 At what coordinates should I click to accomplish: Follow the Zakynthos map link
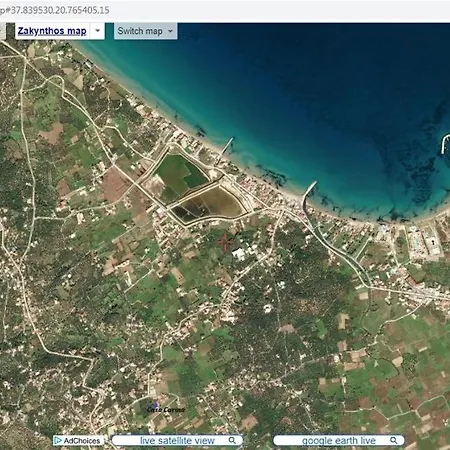pos(52,31)
